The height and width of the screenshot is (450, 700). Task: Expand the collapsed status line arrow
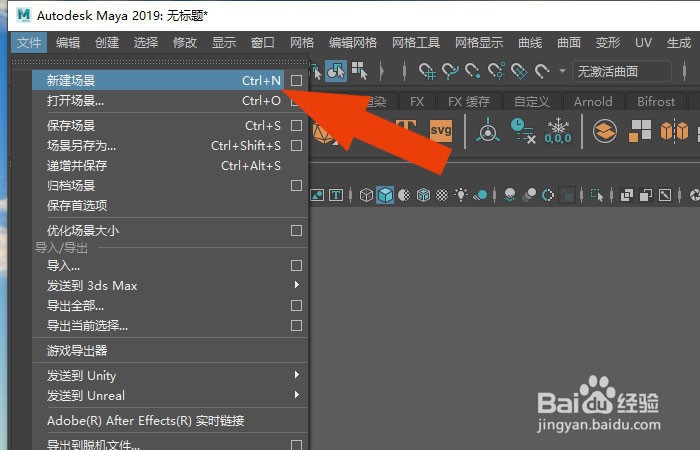(381, 71)
